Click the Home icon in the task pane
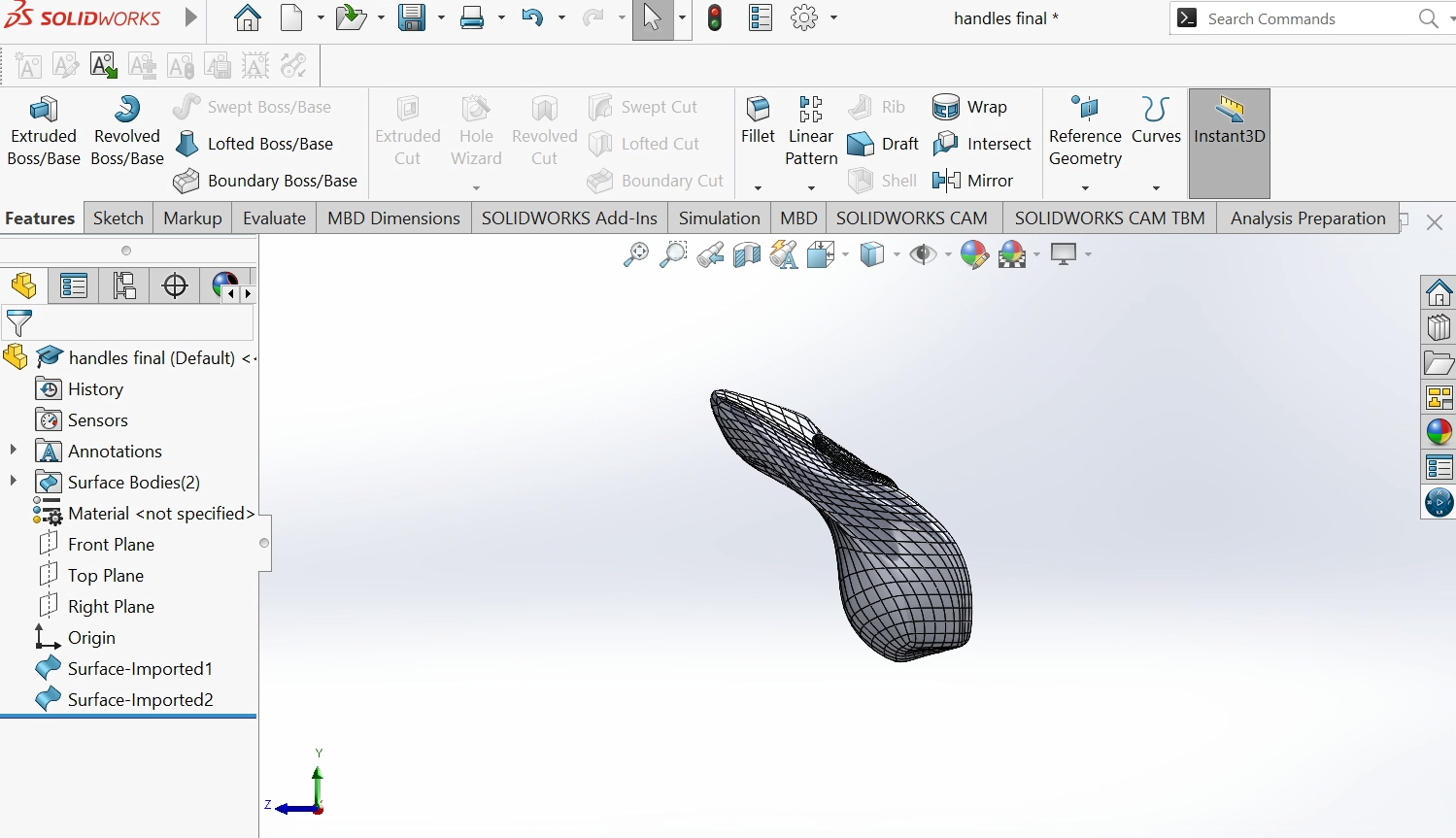The width and height of the screenshot is (1456, 838). 1439,292
